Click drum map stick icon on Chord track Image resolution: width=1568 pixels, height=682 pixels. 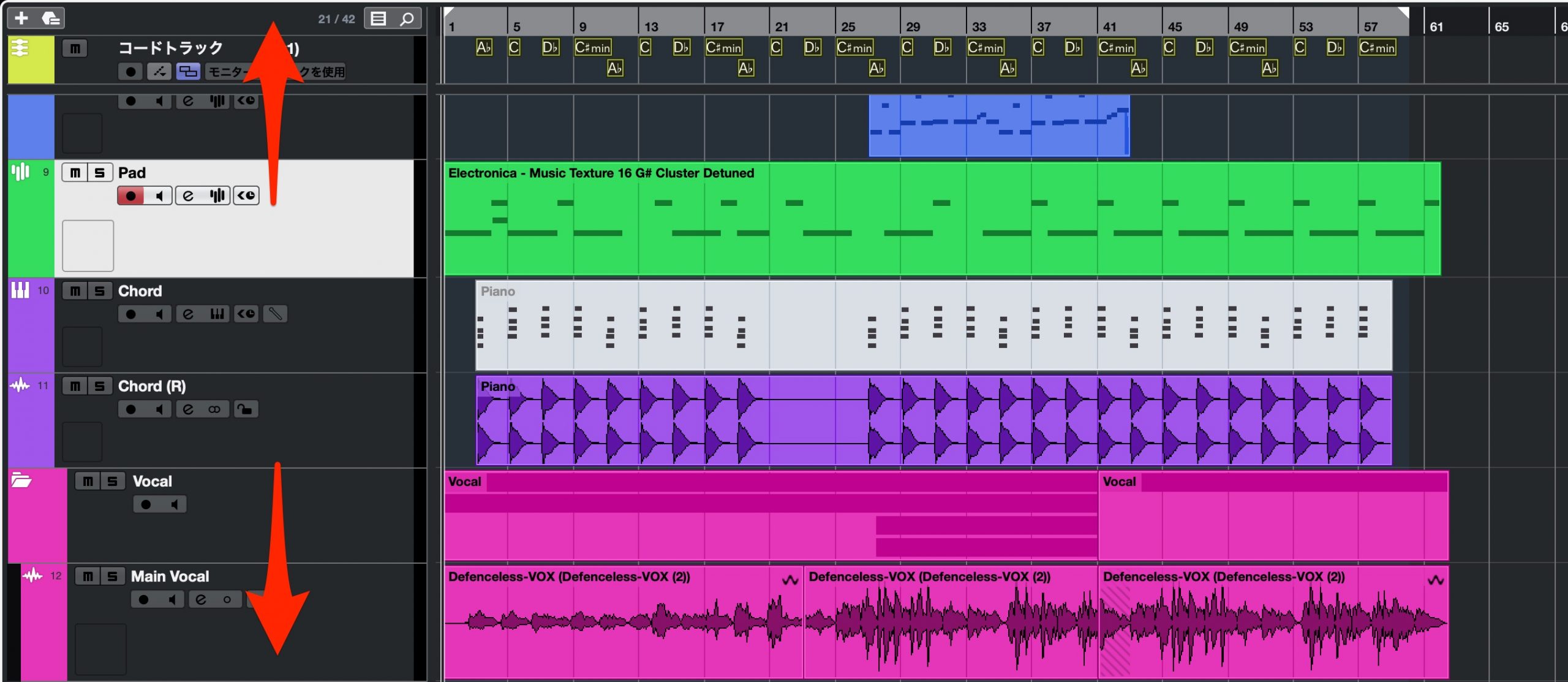coord(275,314)
